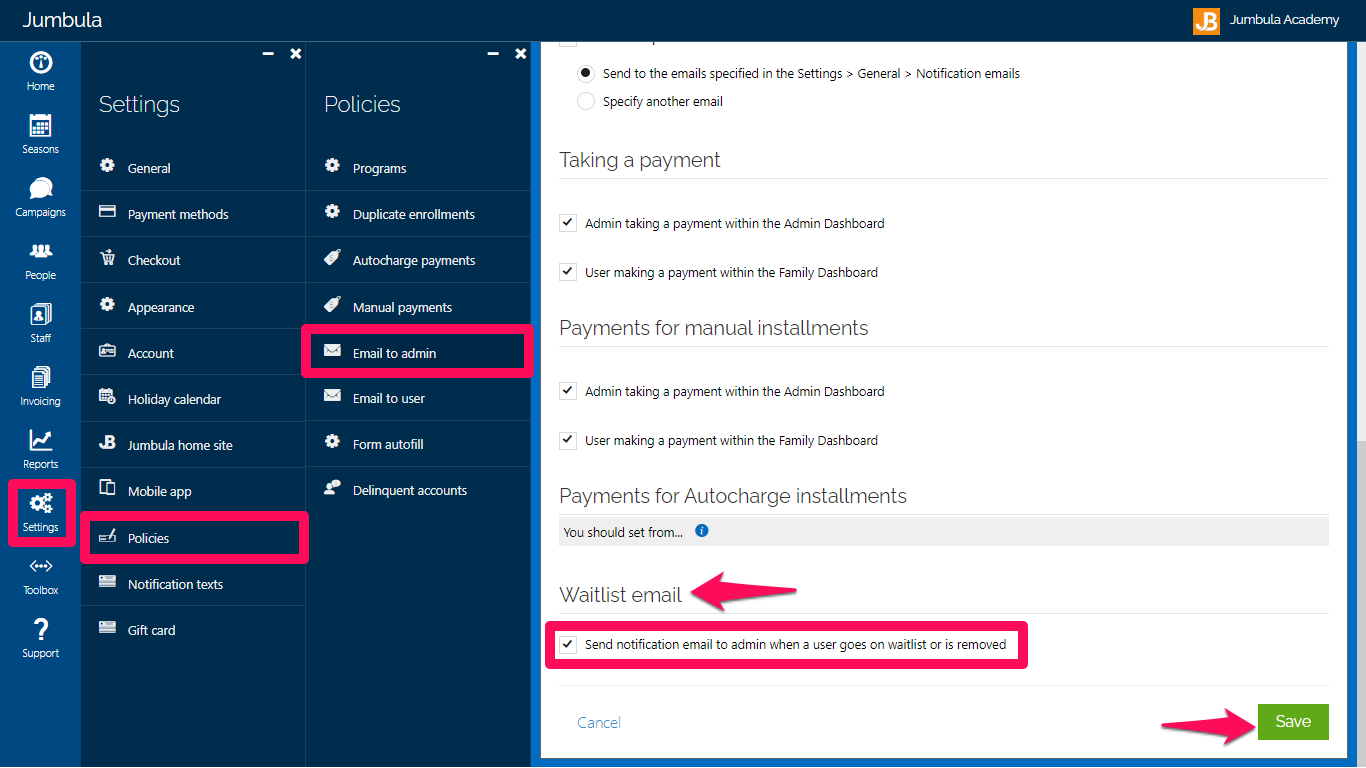Viewport: 1366px width, 768px height.
Task: Open Duplicate enrollments in Policies menu
Action: click(x=418, y=214)
